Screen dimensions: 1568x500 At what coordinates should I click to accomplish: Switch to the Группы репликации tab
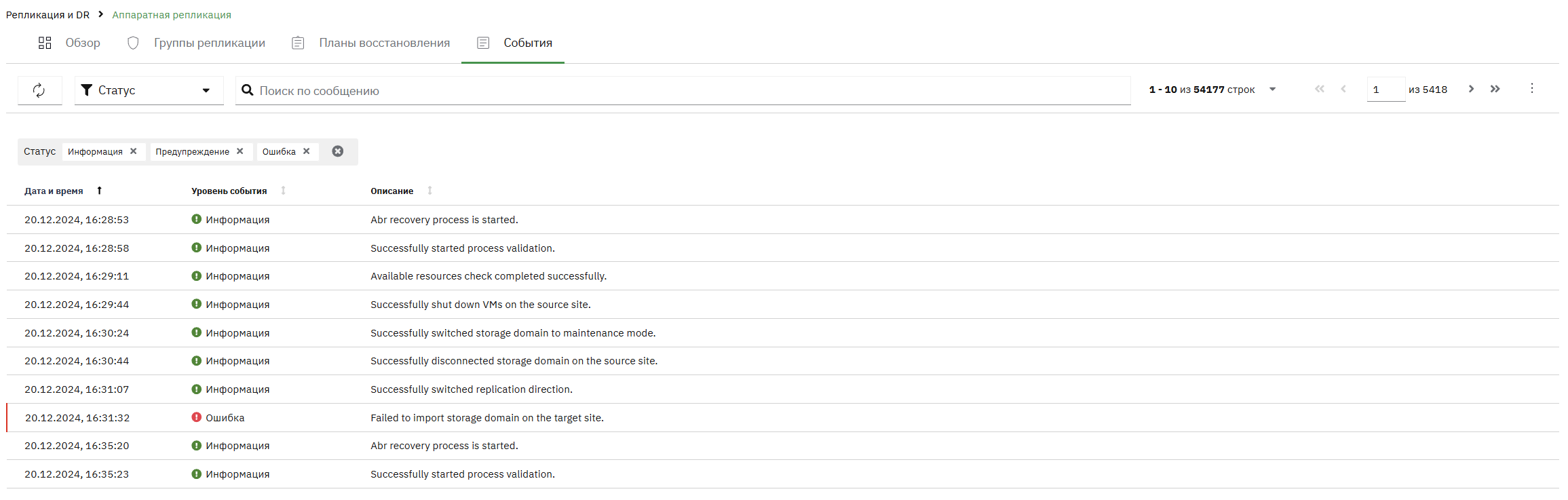click(x=196, y=43)
